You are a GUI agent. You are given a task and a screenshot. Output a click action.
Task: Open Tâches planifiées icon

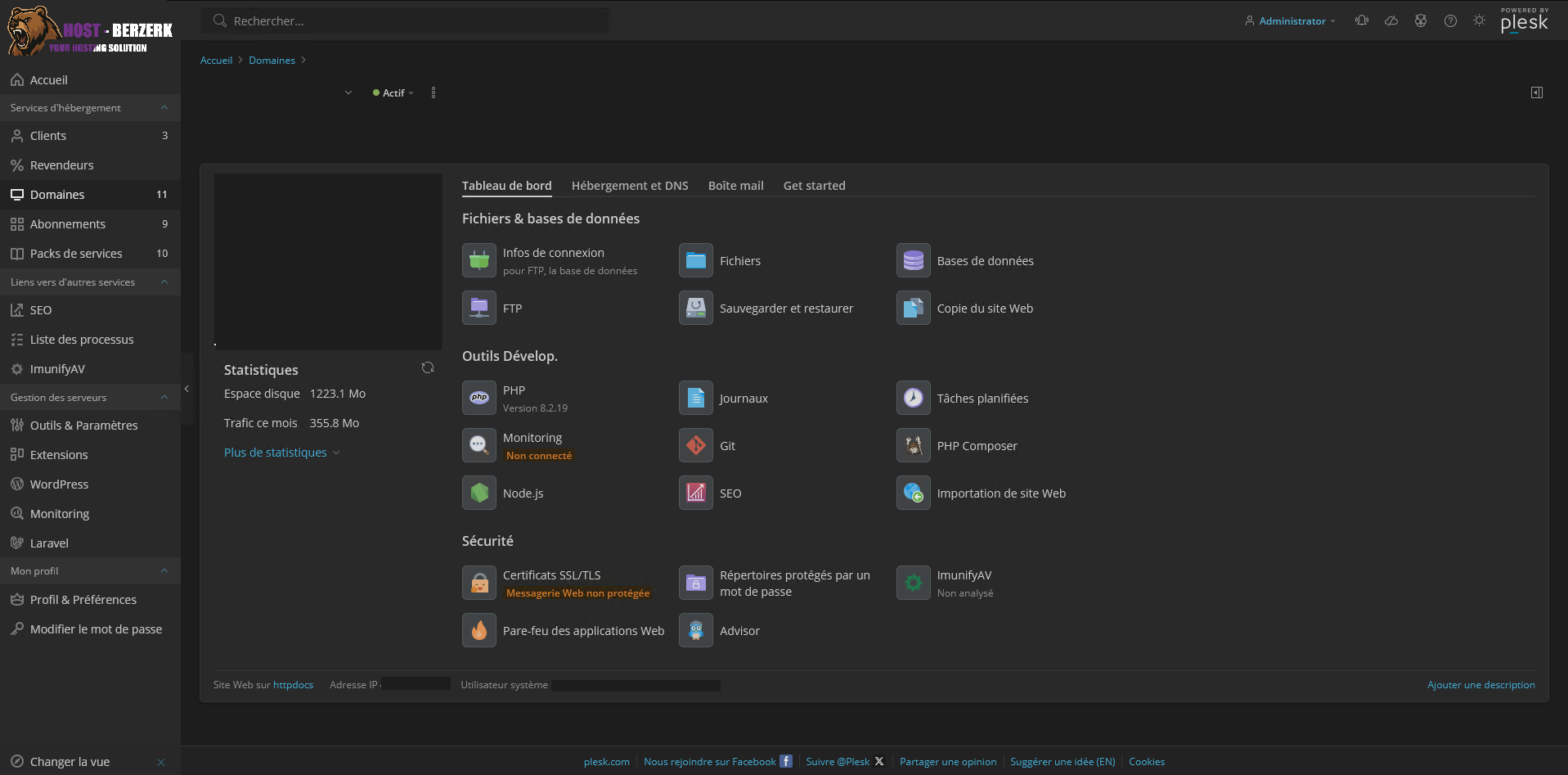(914, 399)
